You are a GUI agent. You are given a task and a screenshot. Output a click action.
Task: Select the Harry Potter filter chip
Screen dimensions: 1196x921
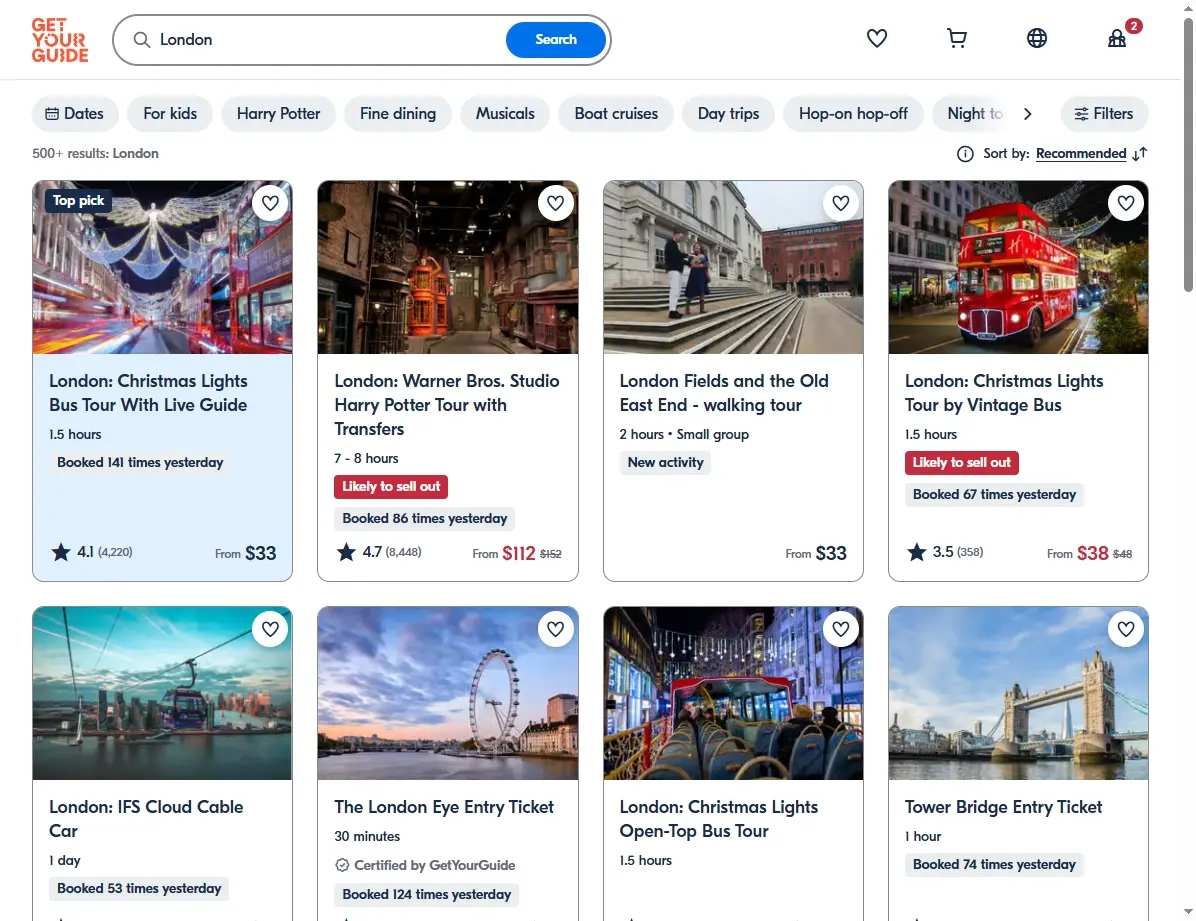278,114
